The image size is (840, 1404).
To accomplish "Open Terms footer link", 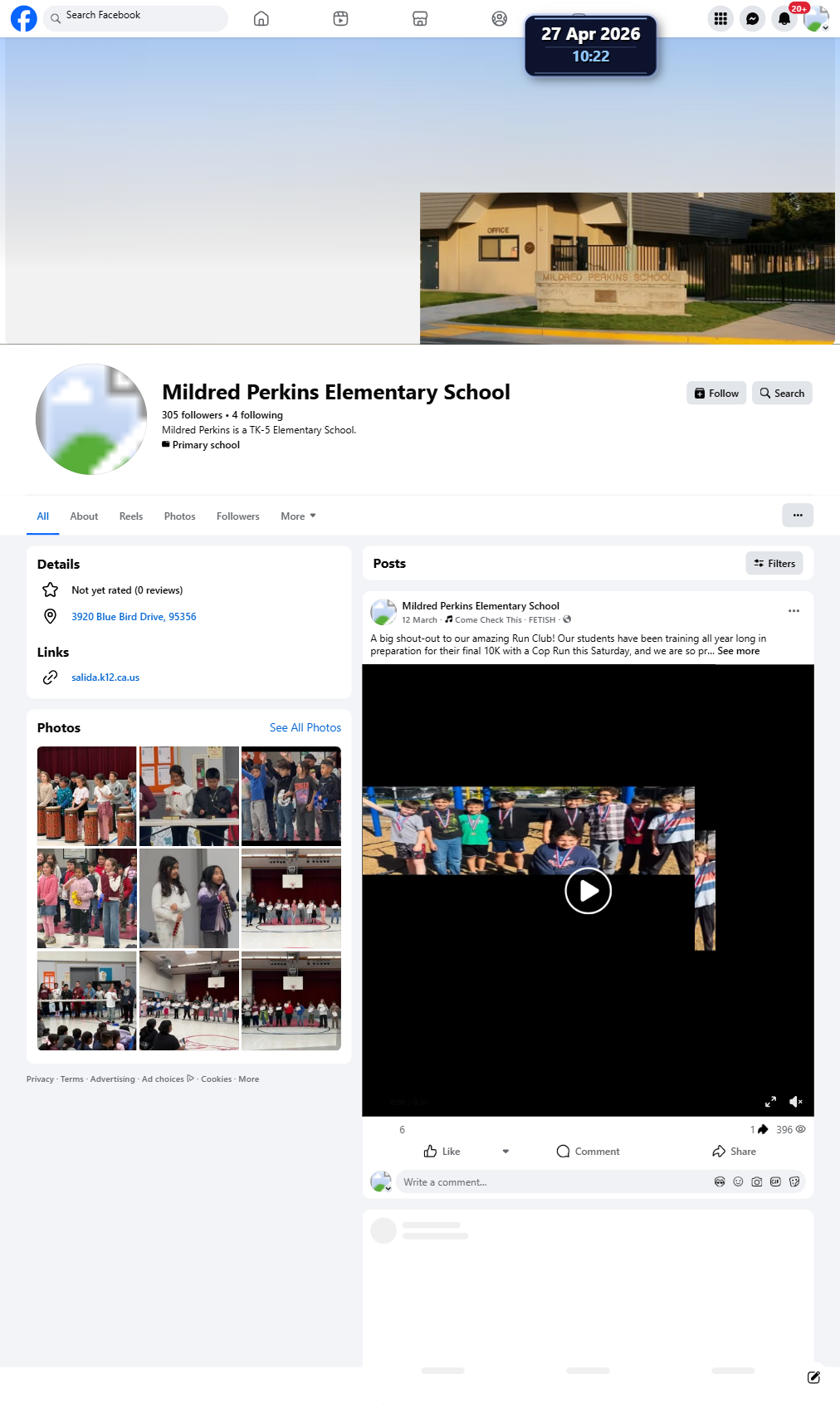I will 72,1079.
